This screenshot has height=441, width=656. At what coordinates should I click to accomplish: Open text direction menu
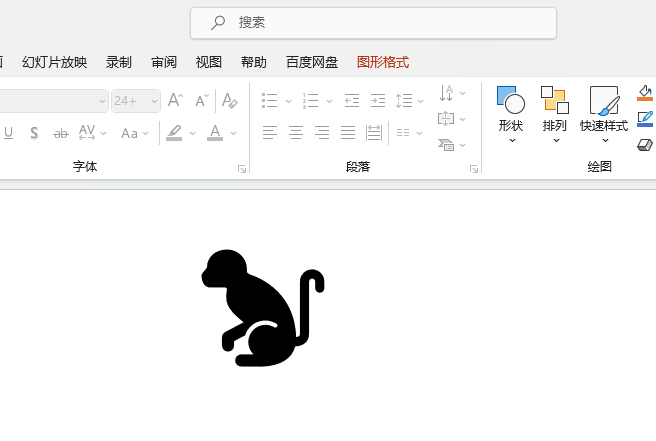click(x=452, y=93)
